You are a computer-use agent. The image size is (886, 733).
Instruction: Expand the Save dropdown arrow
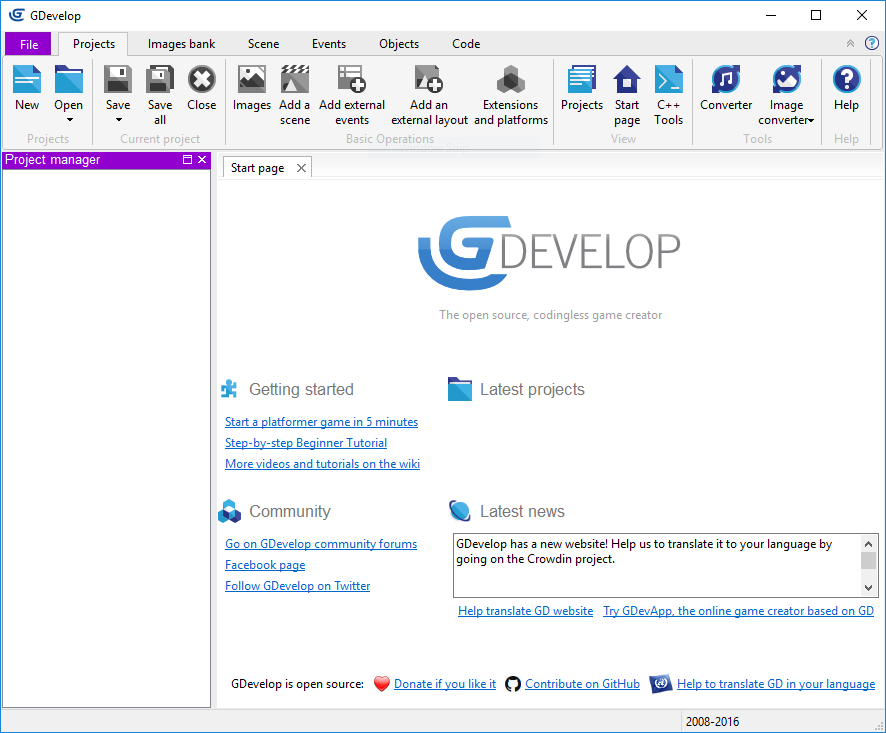tap(118, 121)
